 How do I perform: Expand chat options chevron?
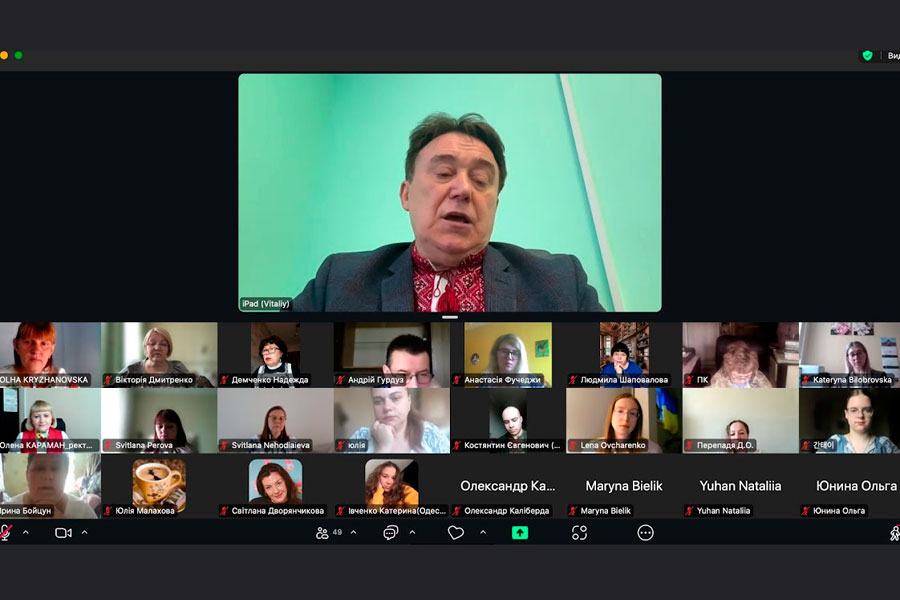(412, 533)
